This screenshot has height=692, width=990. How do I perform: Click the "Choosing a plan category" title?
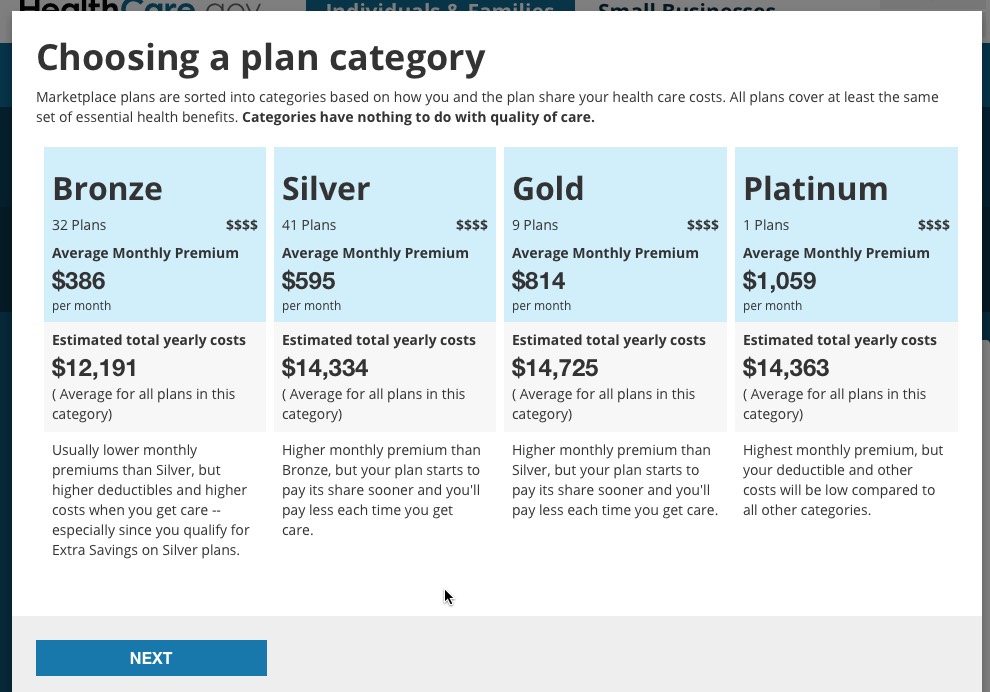click(x=261, y=58)
